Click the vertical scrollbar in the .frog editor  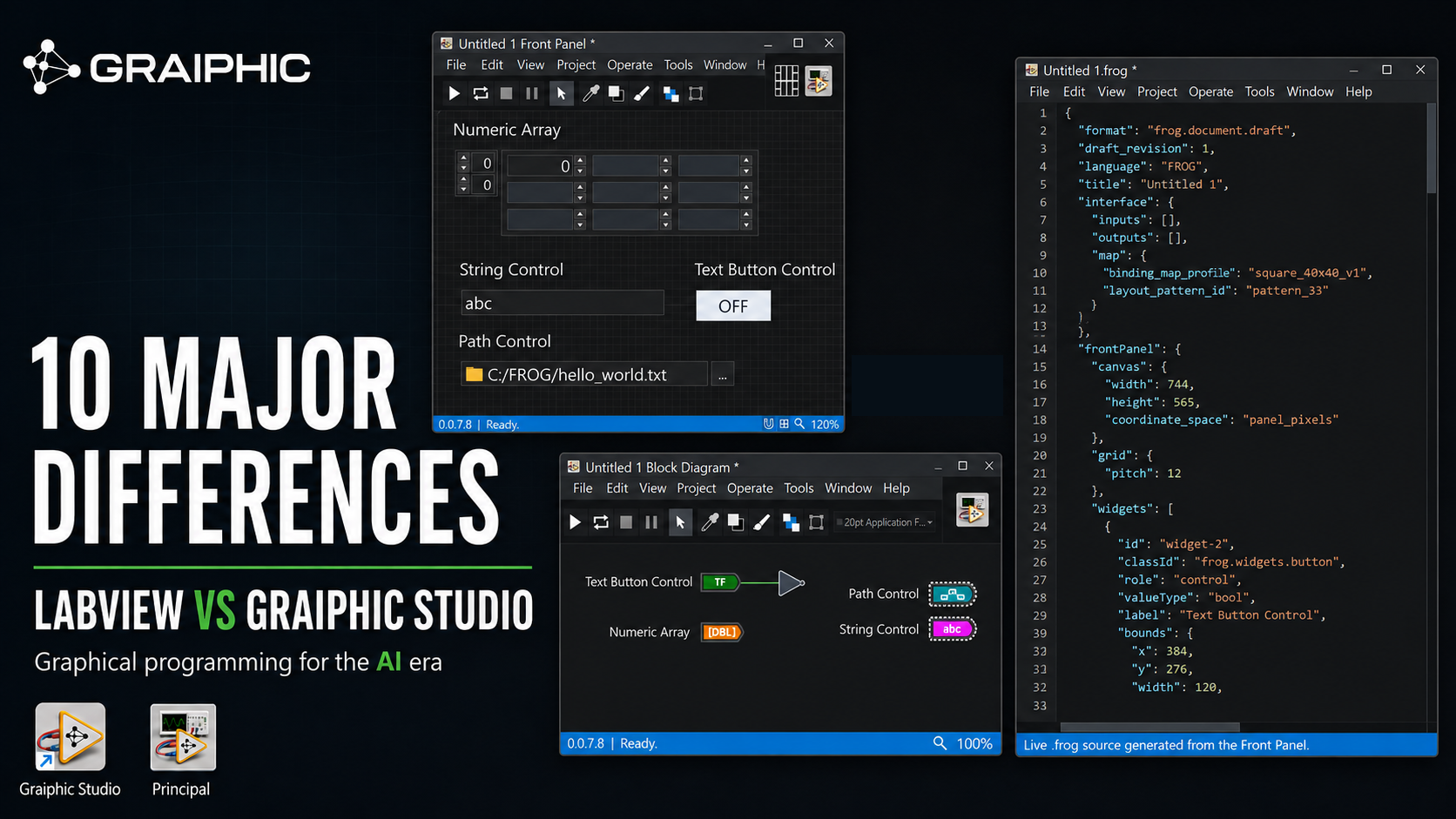point(1432,148)
